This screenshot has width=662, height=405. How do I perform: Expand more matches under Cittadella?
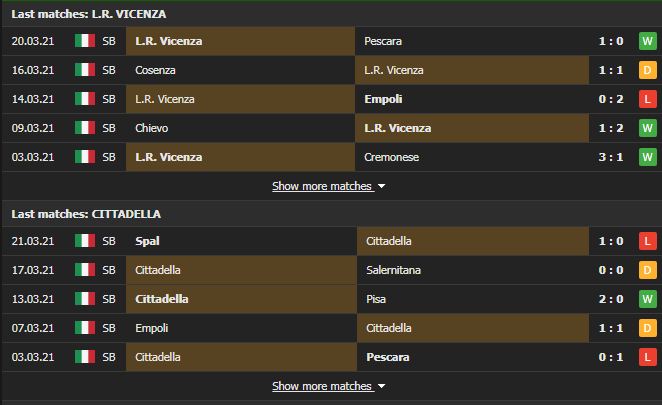coord(322,386)
